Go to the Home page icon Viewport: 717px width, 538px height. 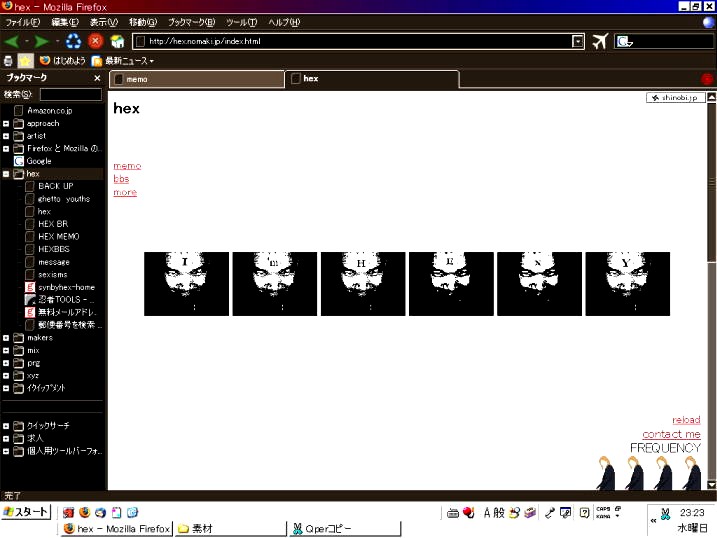tap(118, 42)
